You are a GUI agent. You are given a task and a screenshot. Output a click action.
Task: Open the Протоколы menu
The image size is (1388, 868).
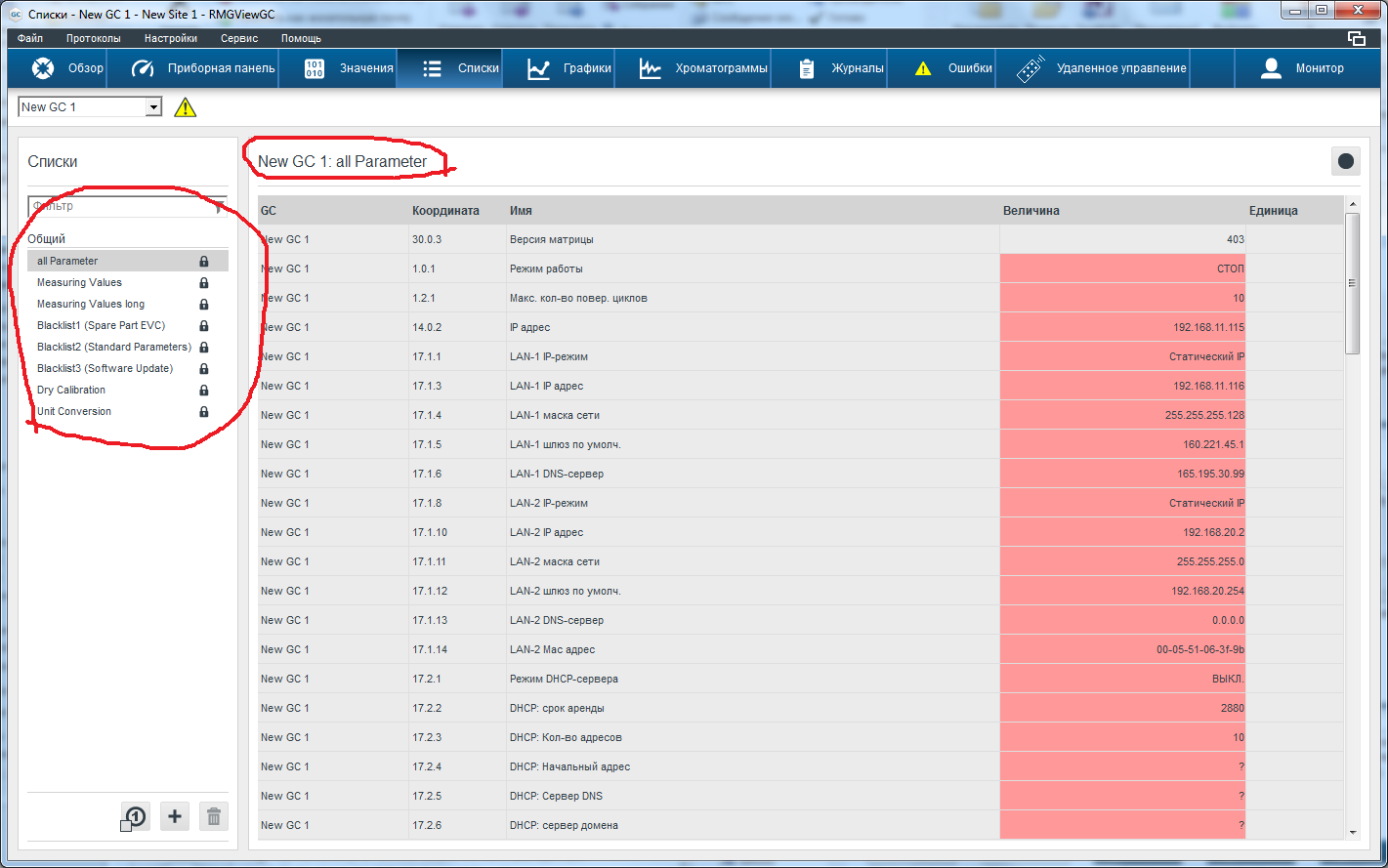pos(94,38)
